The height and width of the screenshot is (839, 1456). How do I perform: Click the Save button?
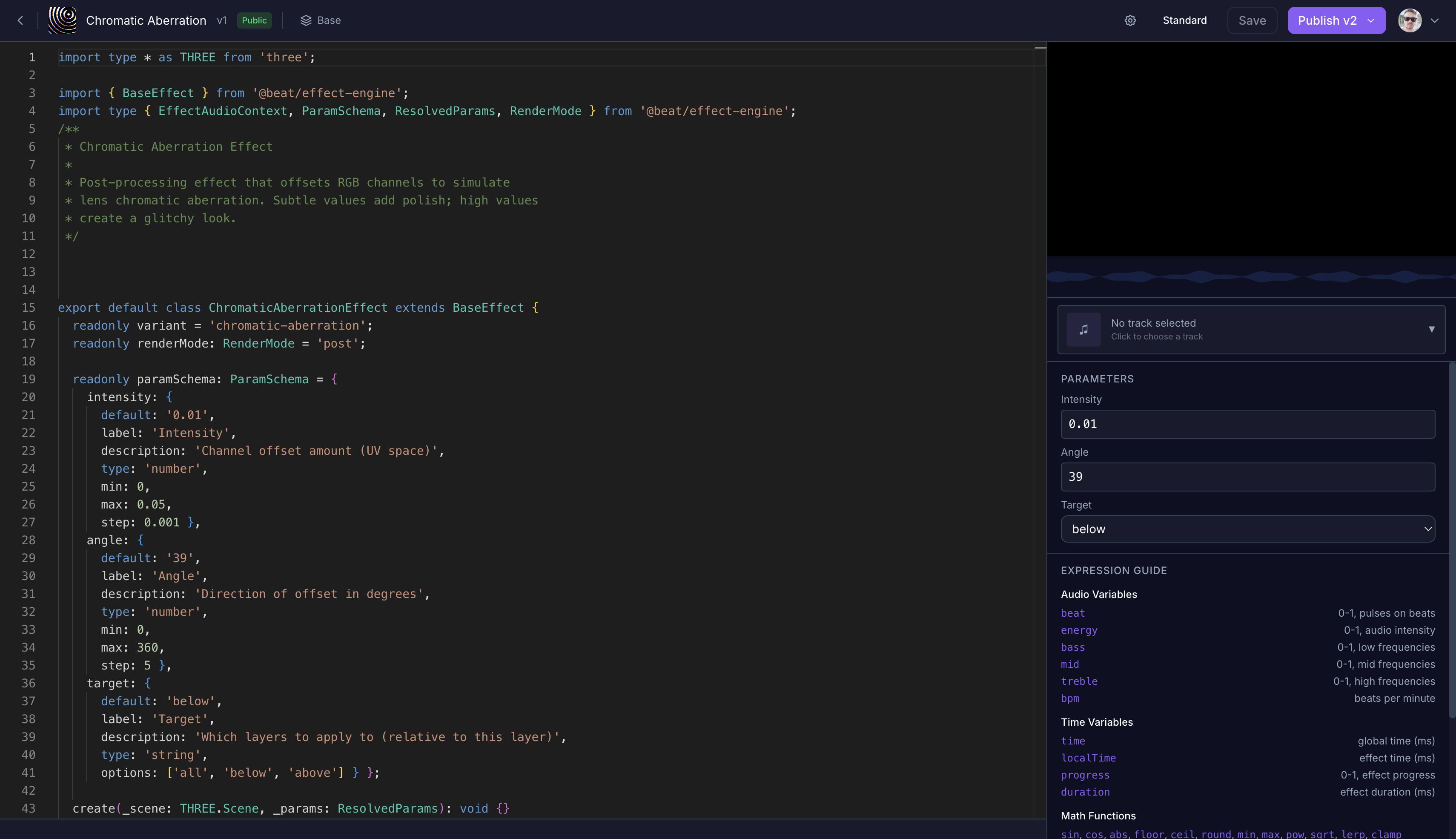click(1252, 20)
